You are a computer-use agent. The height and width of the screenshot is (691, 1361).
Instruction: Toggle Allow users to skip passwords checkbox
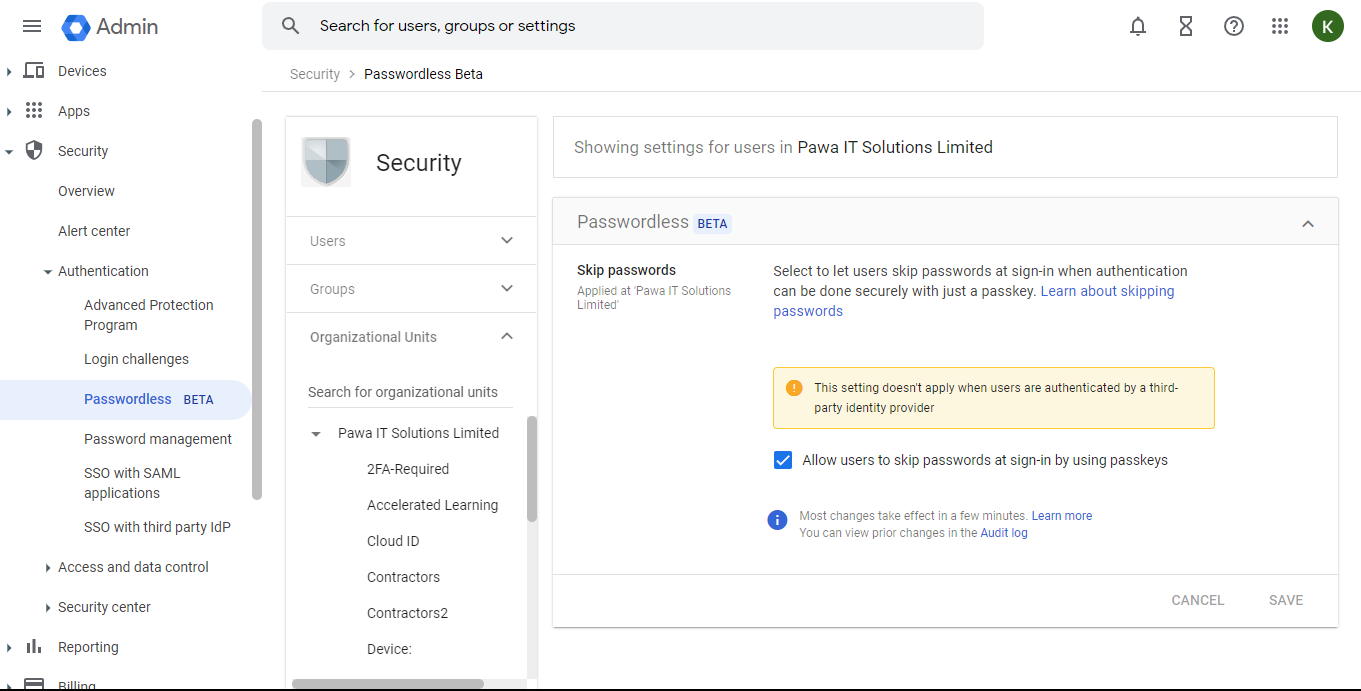(x=783, y=460)
